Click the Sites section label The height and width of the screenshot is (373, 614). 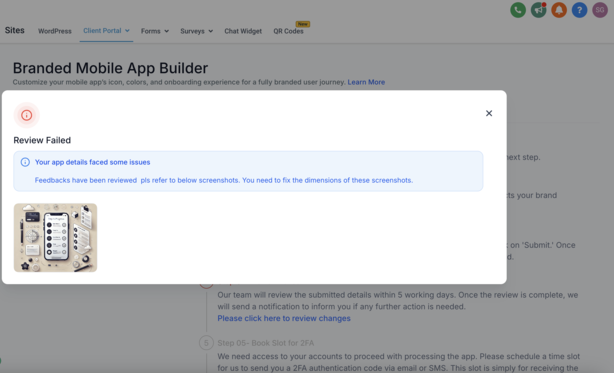tap(14, 30)
